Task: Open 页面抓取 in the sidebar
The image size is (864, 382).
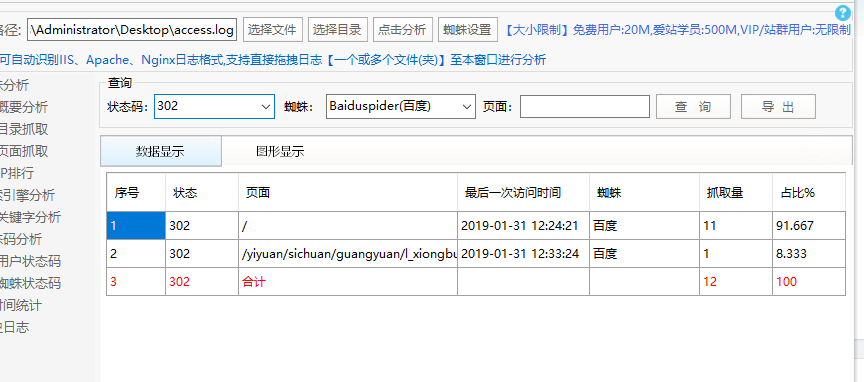Action: point(24,151)
